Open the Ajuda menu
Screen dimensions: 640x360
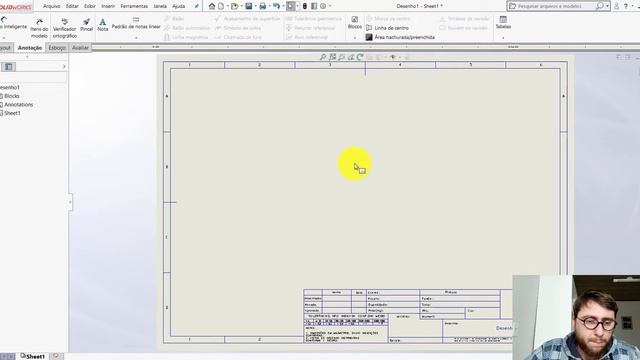tap(178, 6)
